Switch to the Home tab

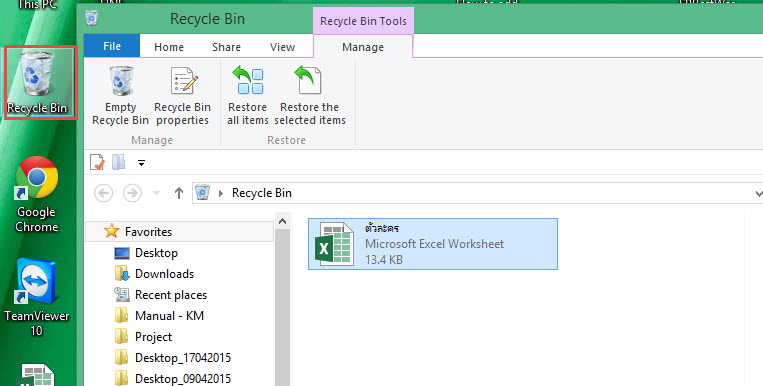click(x=169, y=47)
